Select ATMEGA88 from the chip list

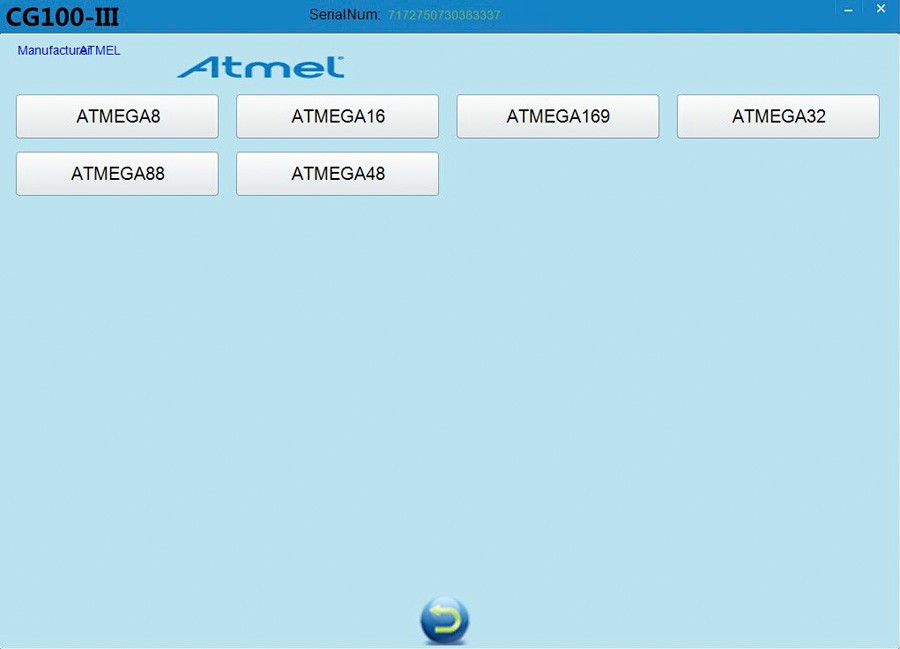(117, 173)
